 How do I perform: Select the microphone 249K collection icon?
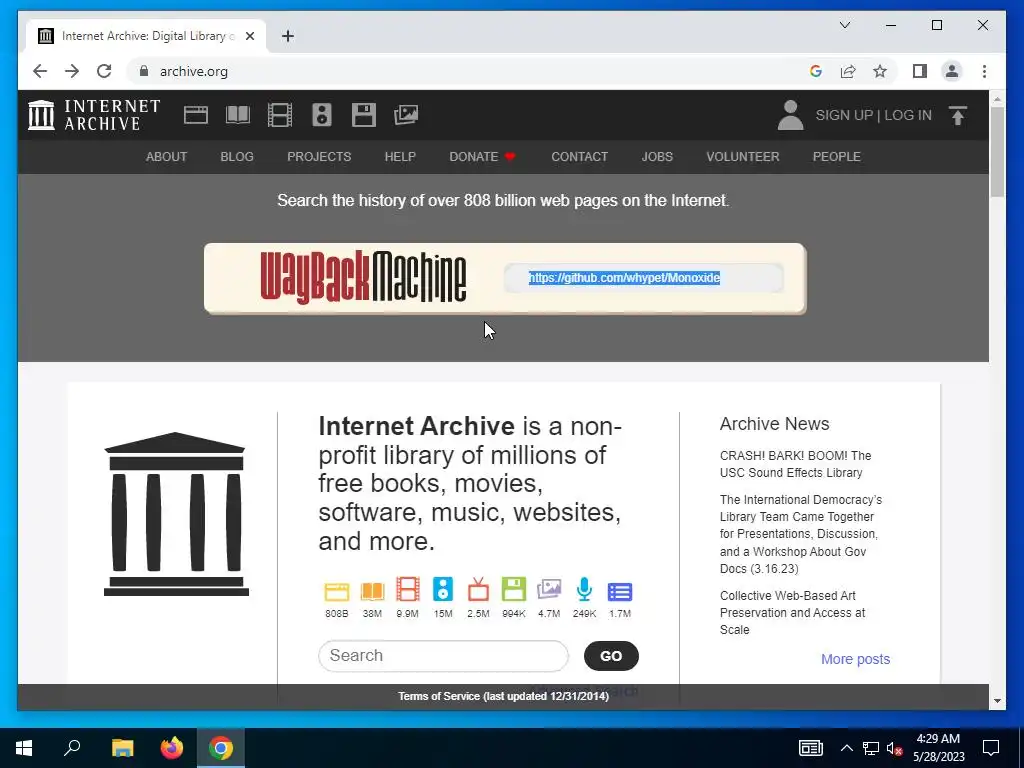coord(584,589)
